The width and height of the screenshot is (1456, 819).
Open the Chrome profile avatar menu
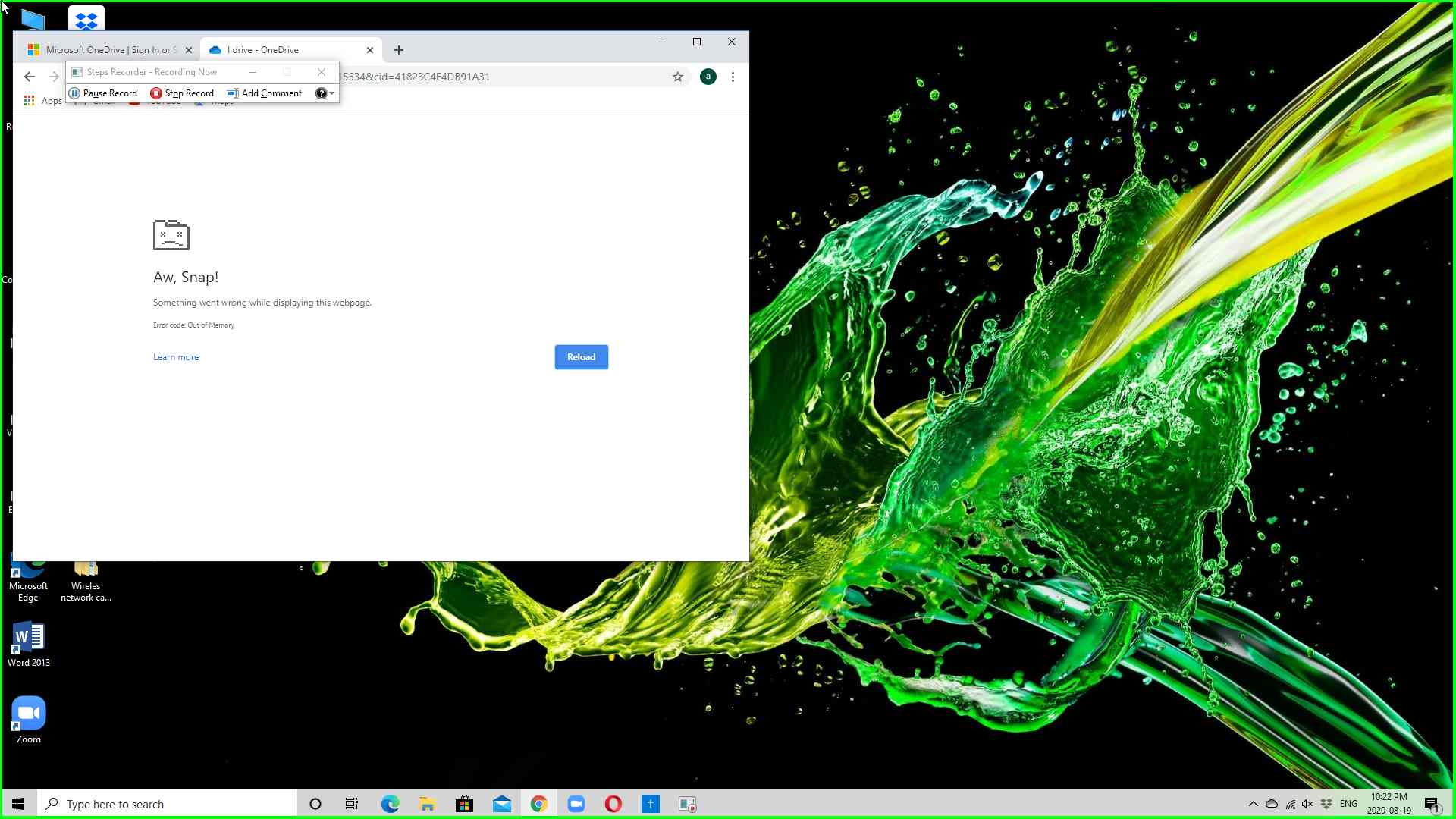pyautogui.click(x=708, y=77)
